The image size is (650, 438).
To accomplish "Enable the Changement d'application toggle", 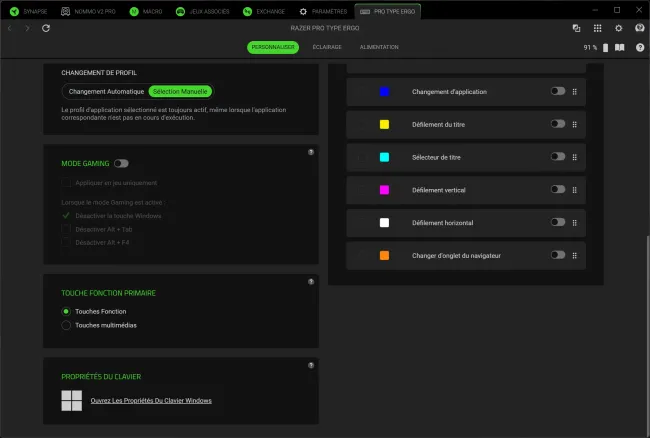I will click(x=558, y=91).
